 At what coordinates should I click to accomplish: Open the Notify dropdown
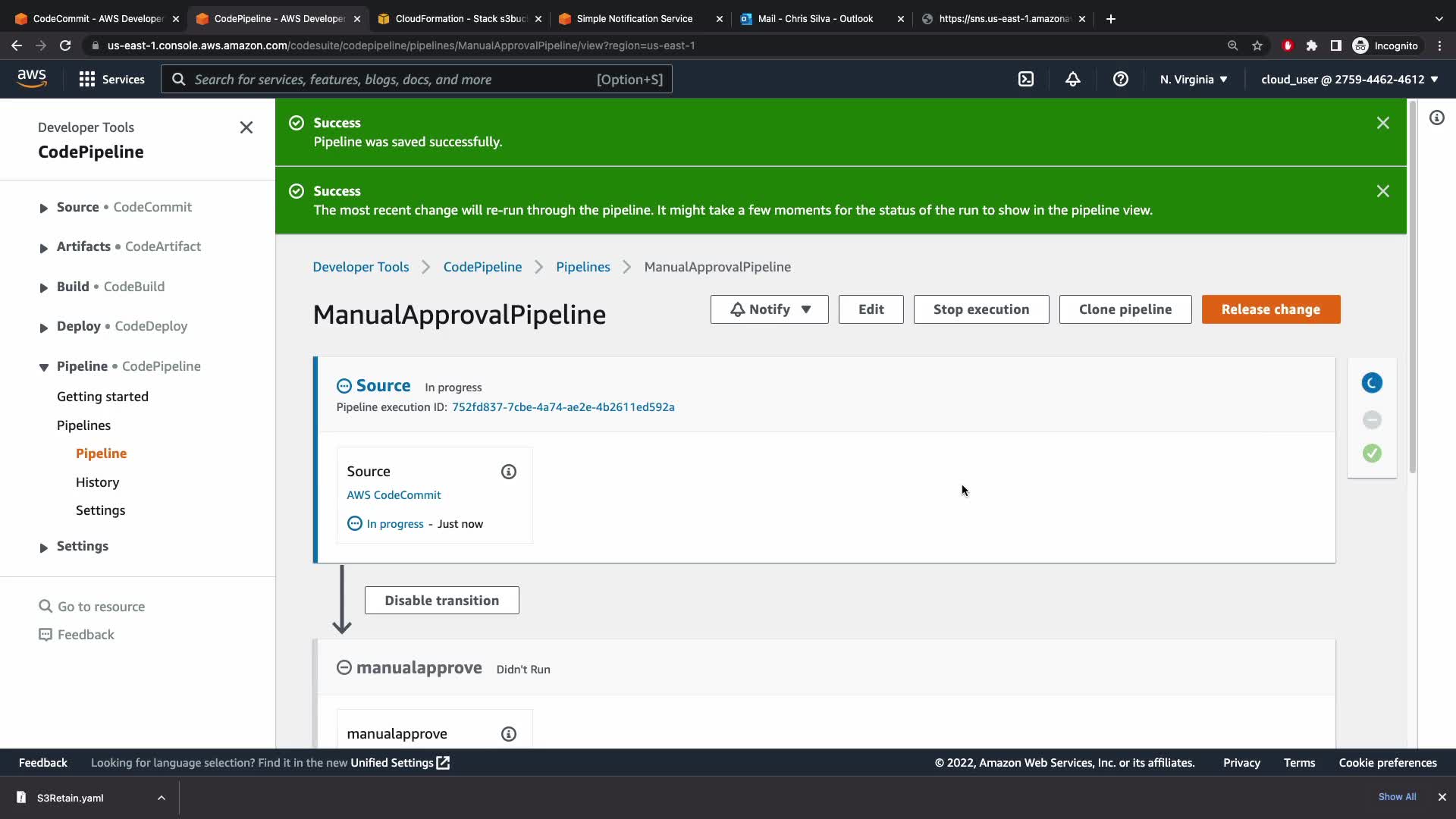pos(769,309)
